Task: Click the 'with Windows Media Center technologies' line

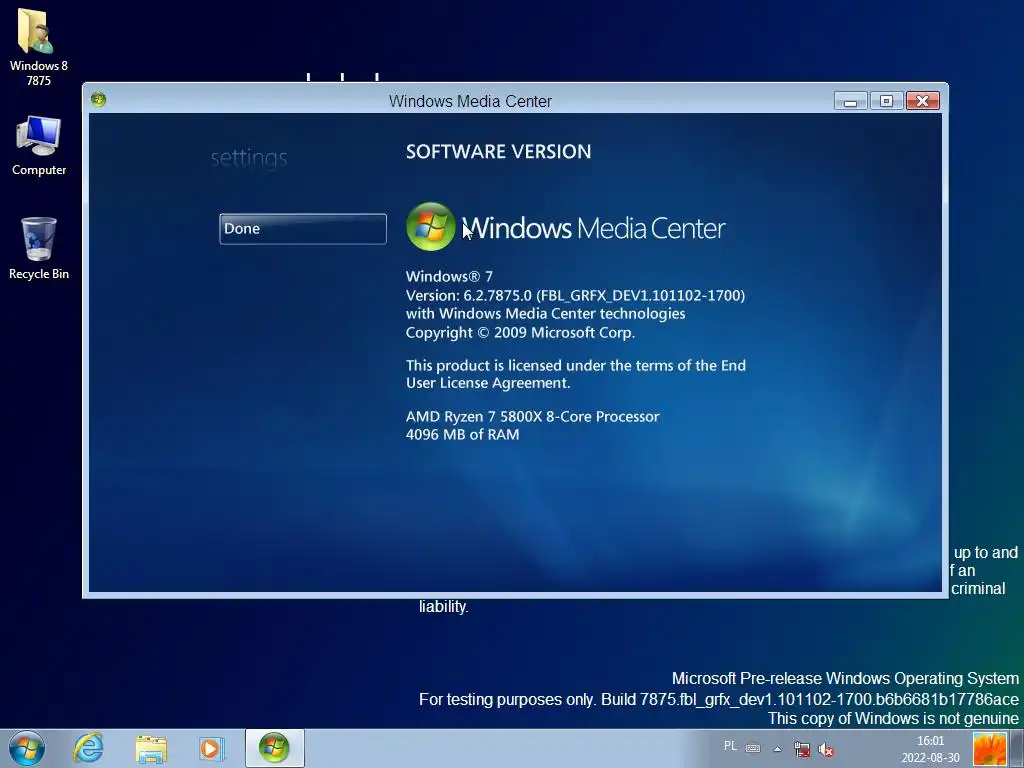Action: point(545,313)
